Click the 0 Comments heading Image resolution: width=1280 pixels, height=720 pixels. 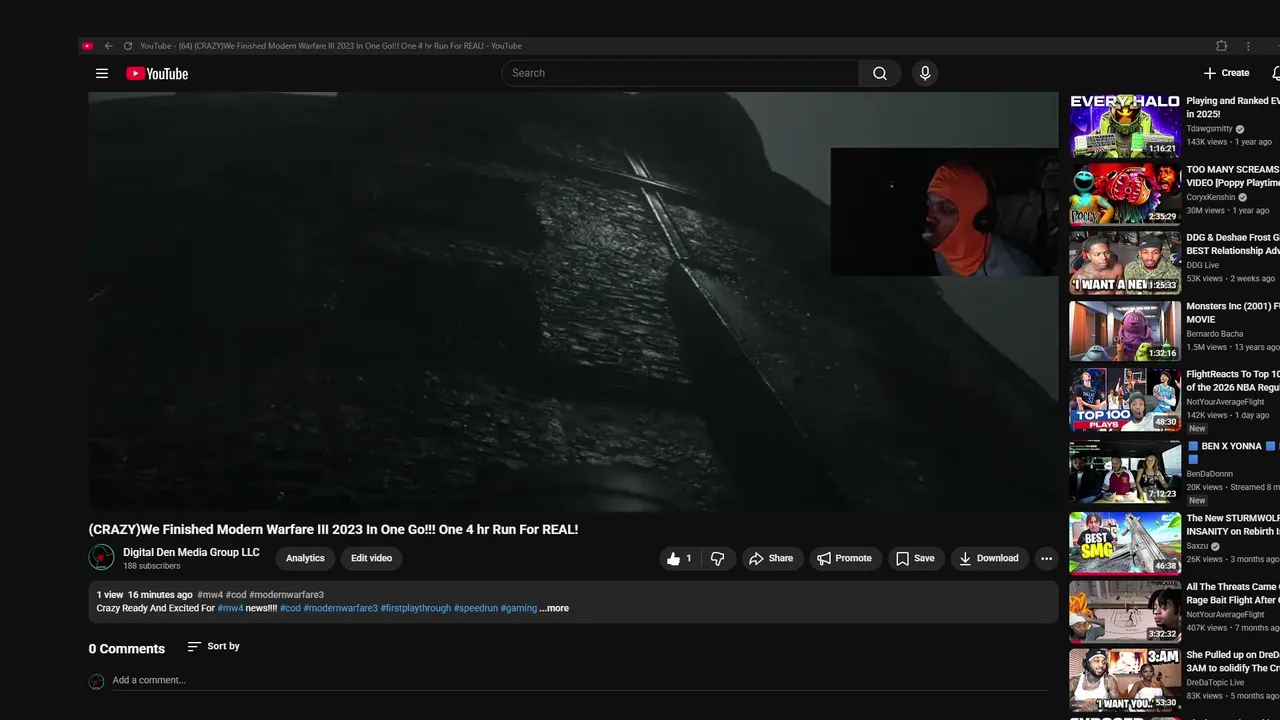pos(127,649)
